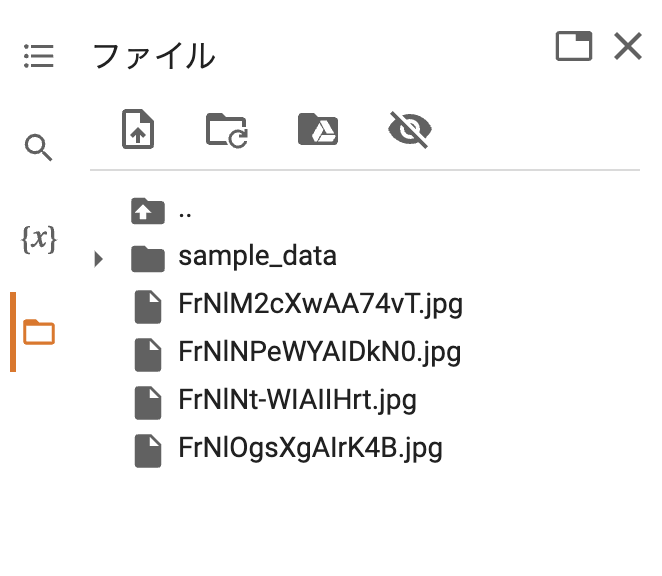Image resolution: width=662 pixels, height=576 pixels.
Task: Open the files panel in a new tab
Action: [574, 46]
